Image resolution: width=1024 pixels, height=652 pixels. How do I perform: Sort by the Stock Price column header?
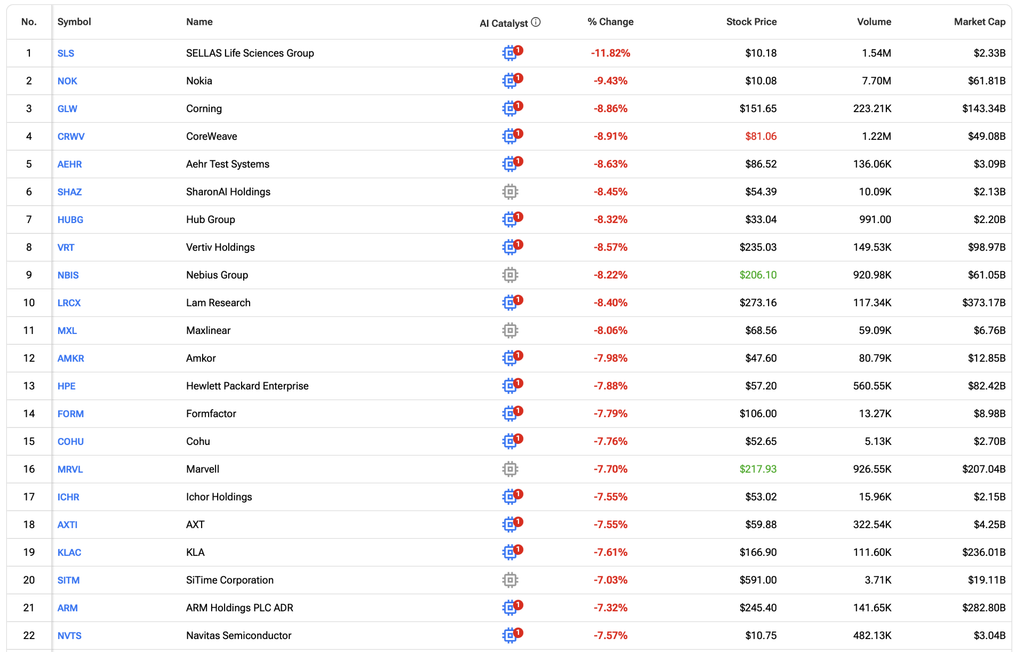[x=751, y=22]
